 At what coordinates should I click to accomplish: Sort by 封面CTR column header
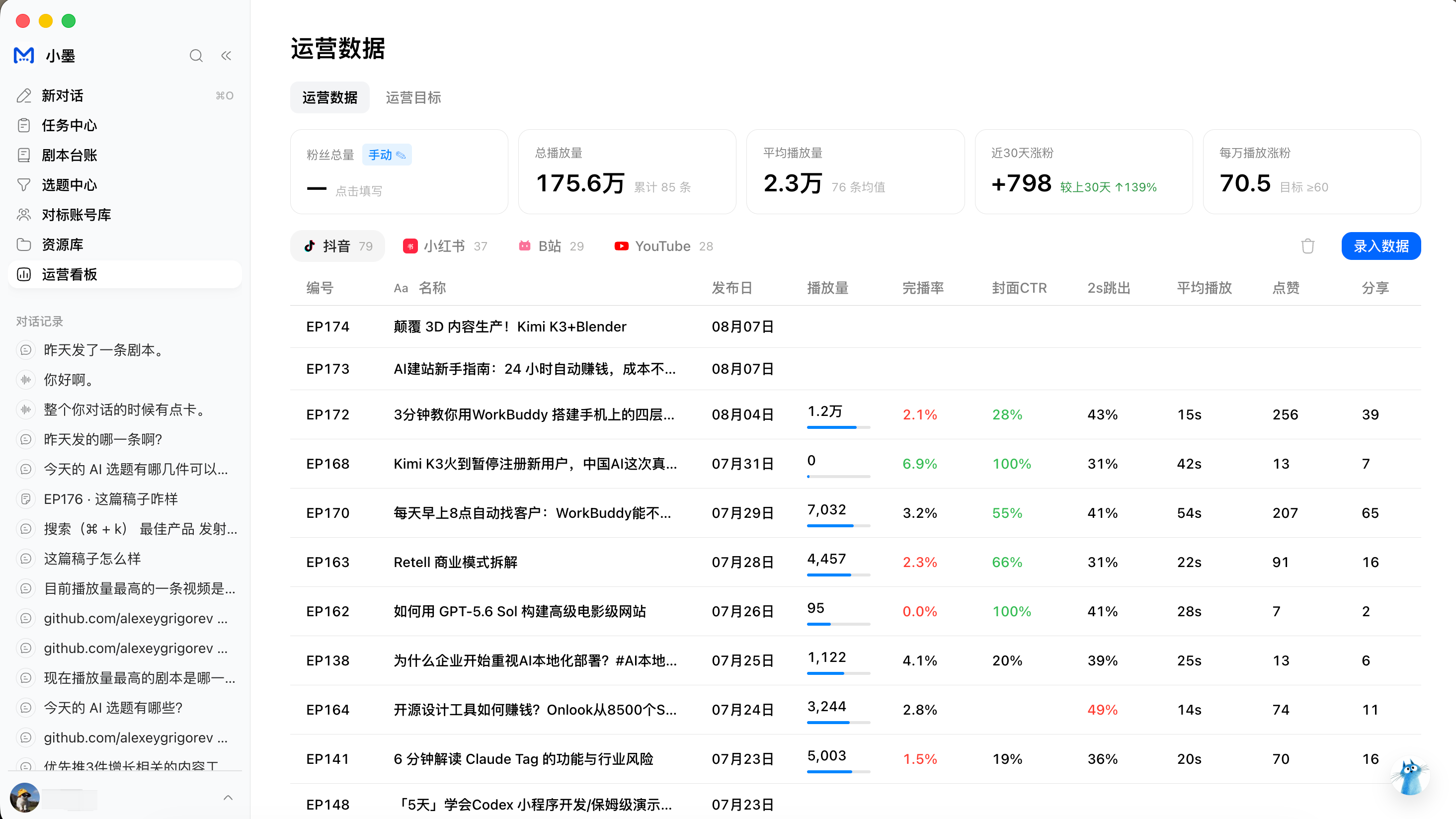tap(1019, 288)
